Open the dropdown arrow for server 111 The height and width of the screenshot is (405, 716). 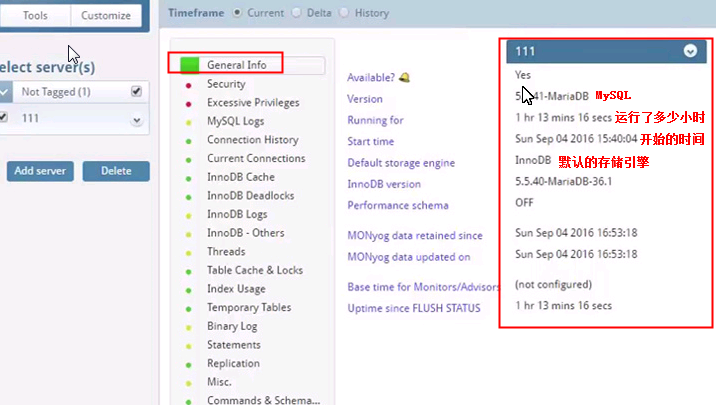tap(137, 121)
